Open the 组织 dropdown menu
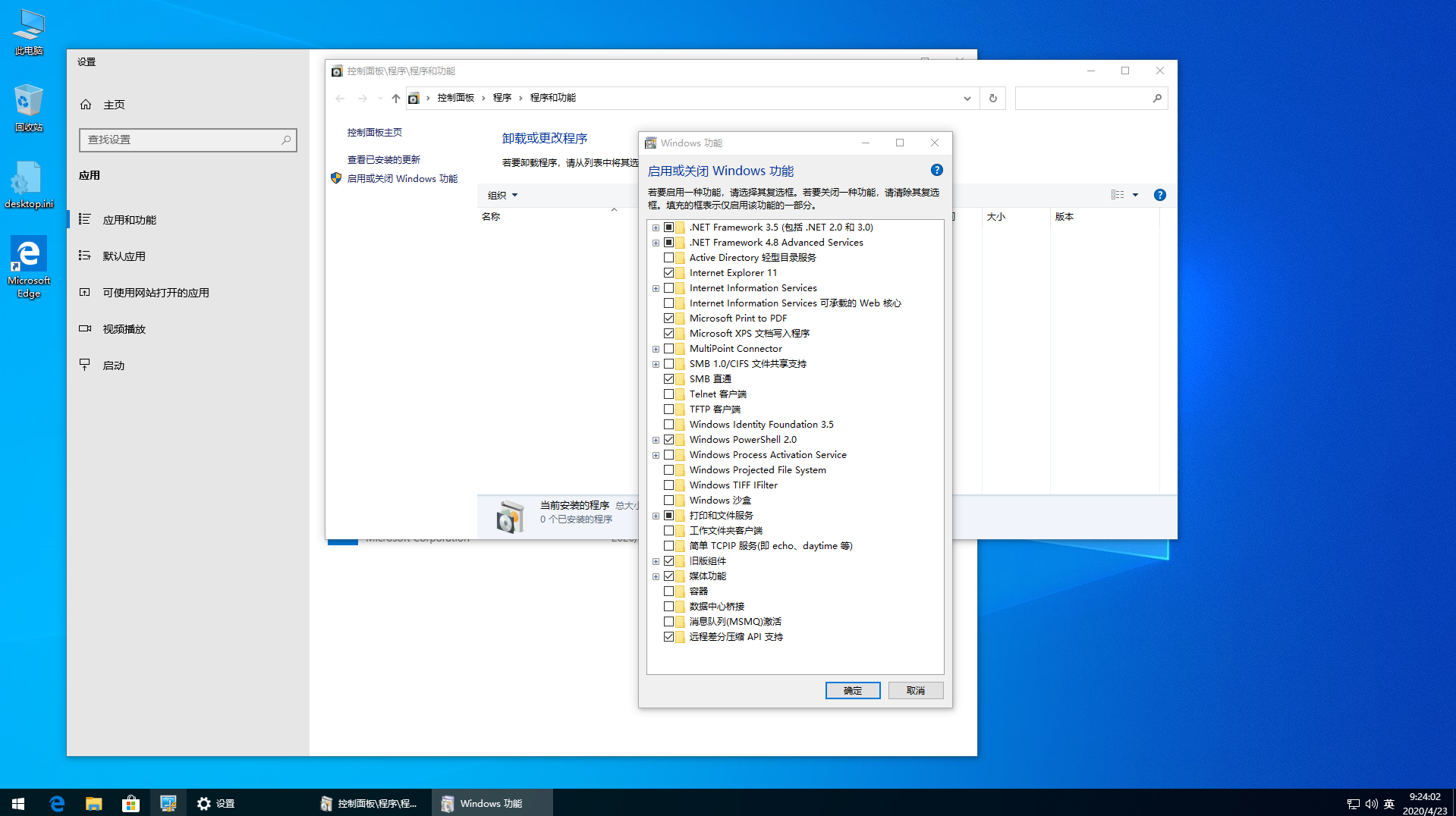 (502, 195)
